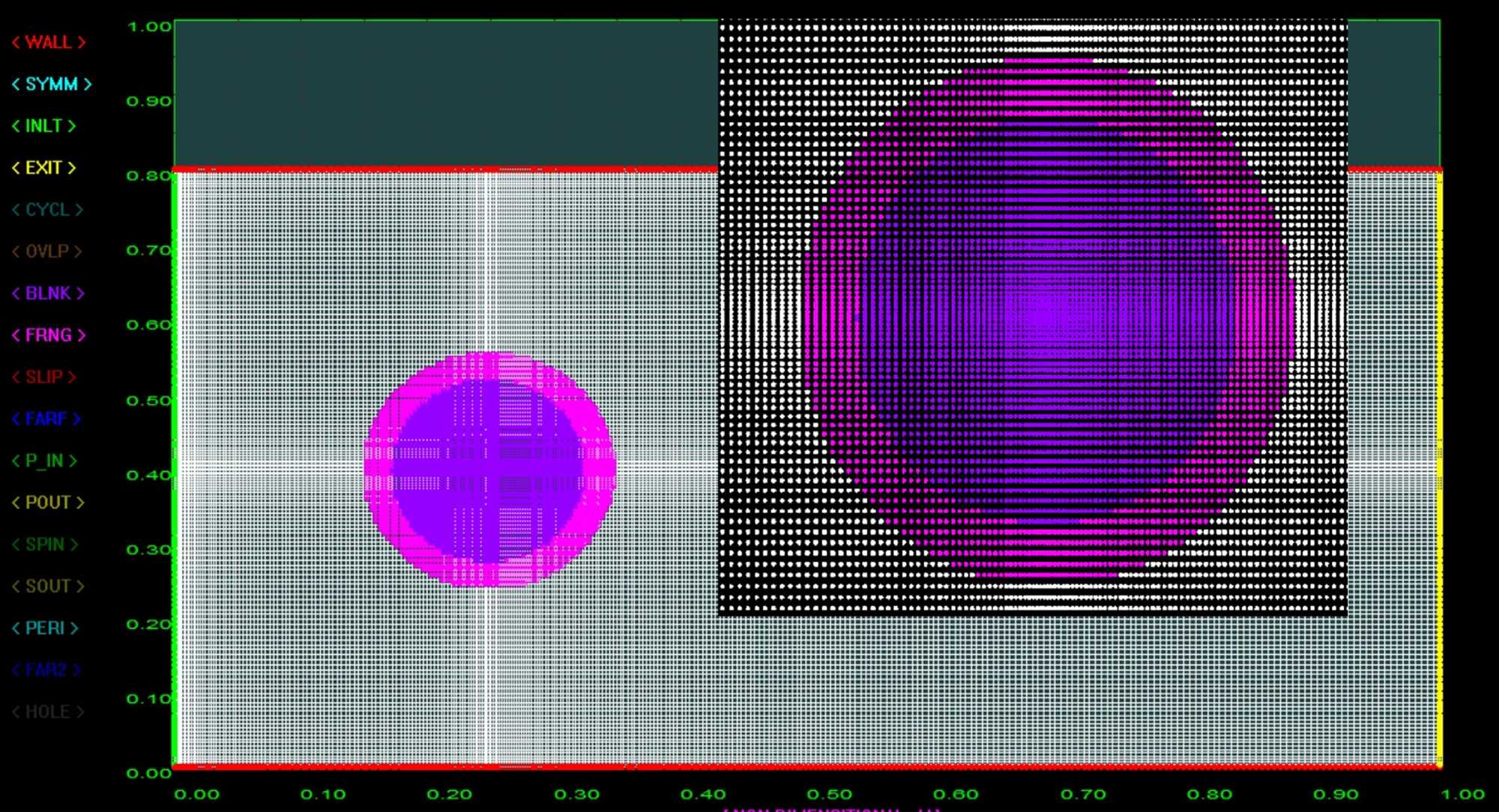This screenshot has height=812, width=1499.
Task: Select the CYCL boundary type
Action: (x=47, y=210)
